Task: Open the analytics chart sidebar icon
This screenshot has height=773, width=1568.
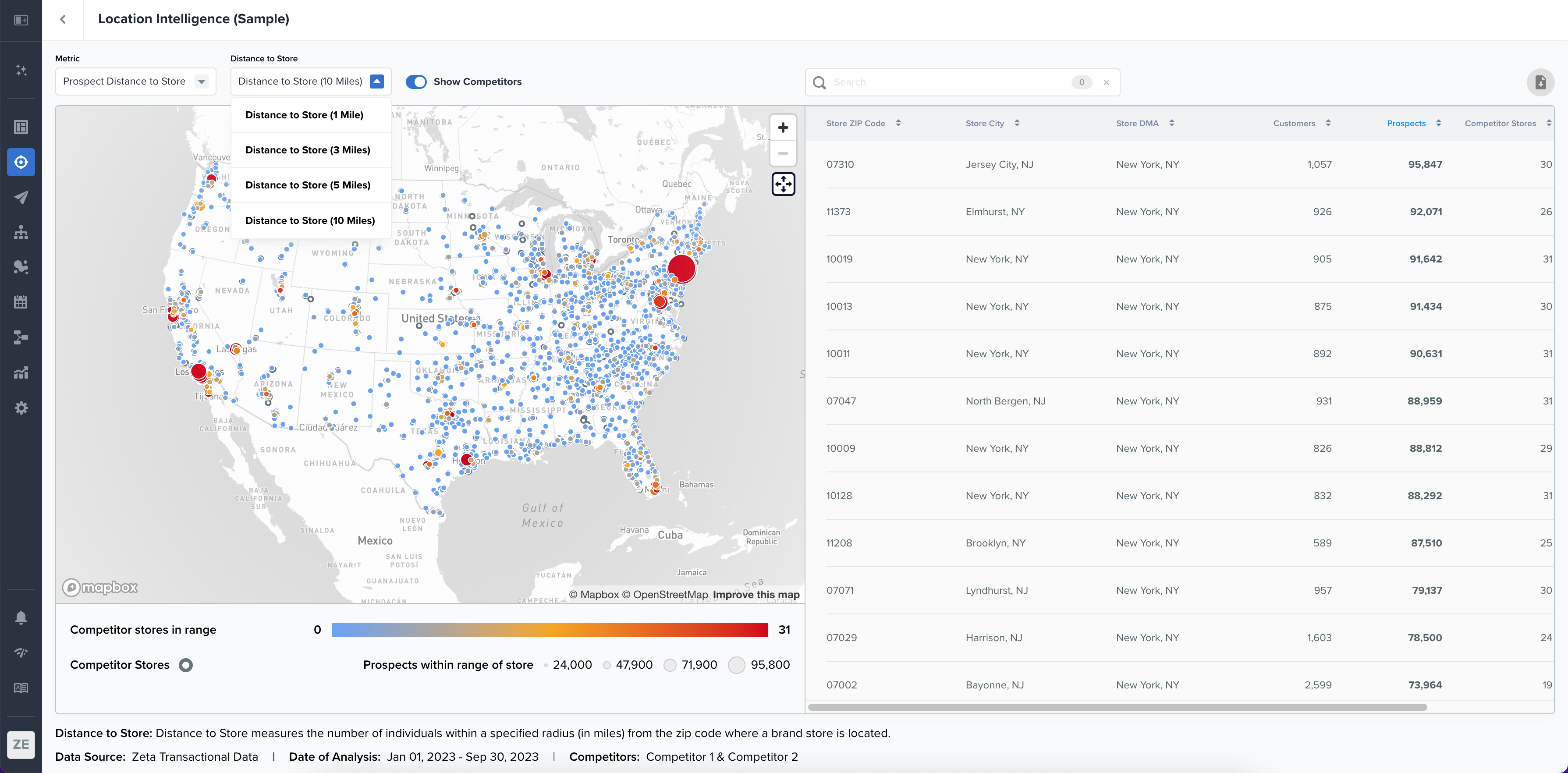Action: pyautogui.click(x=21, y=372)
